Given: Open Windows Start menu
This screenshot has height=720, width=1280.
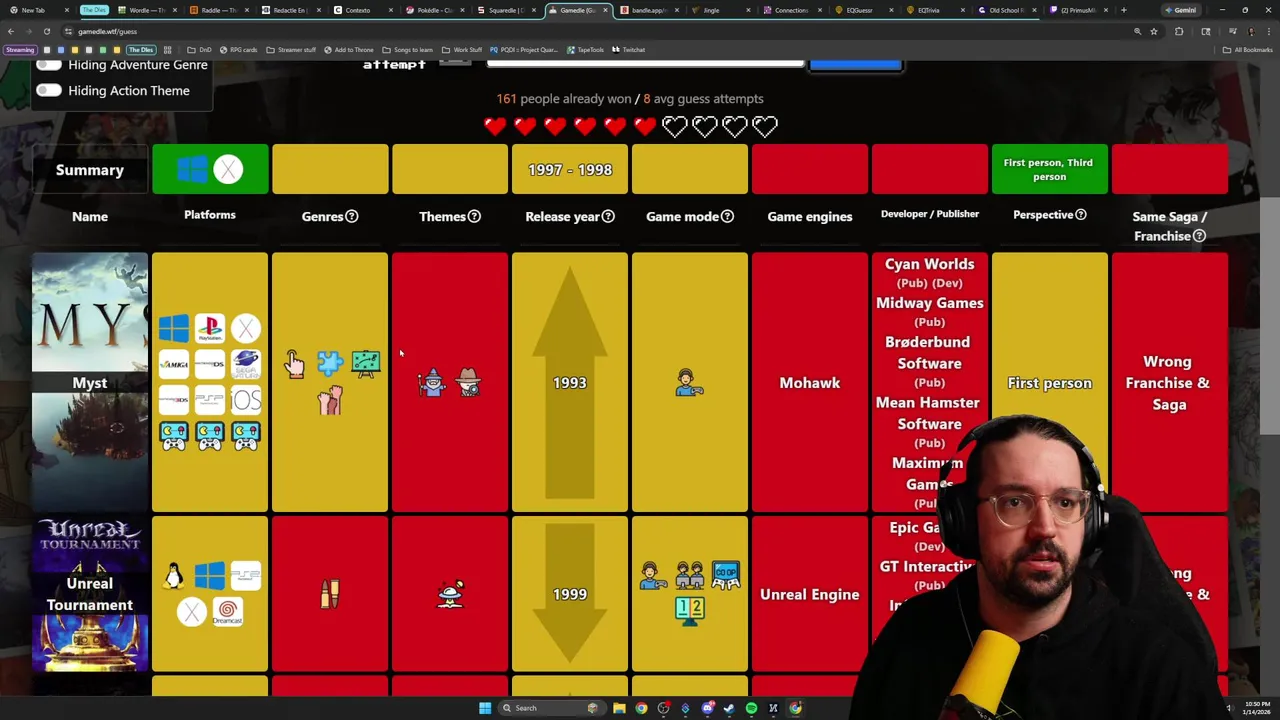Looking at the screenshot, I should (x=485, y=708).
